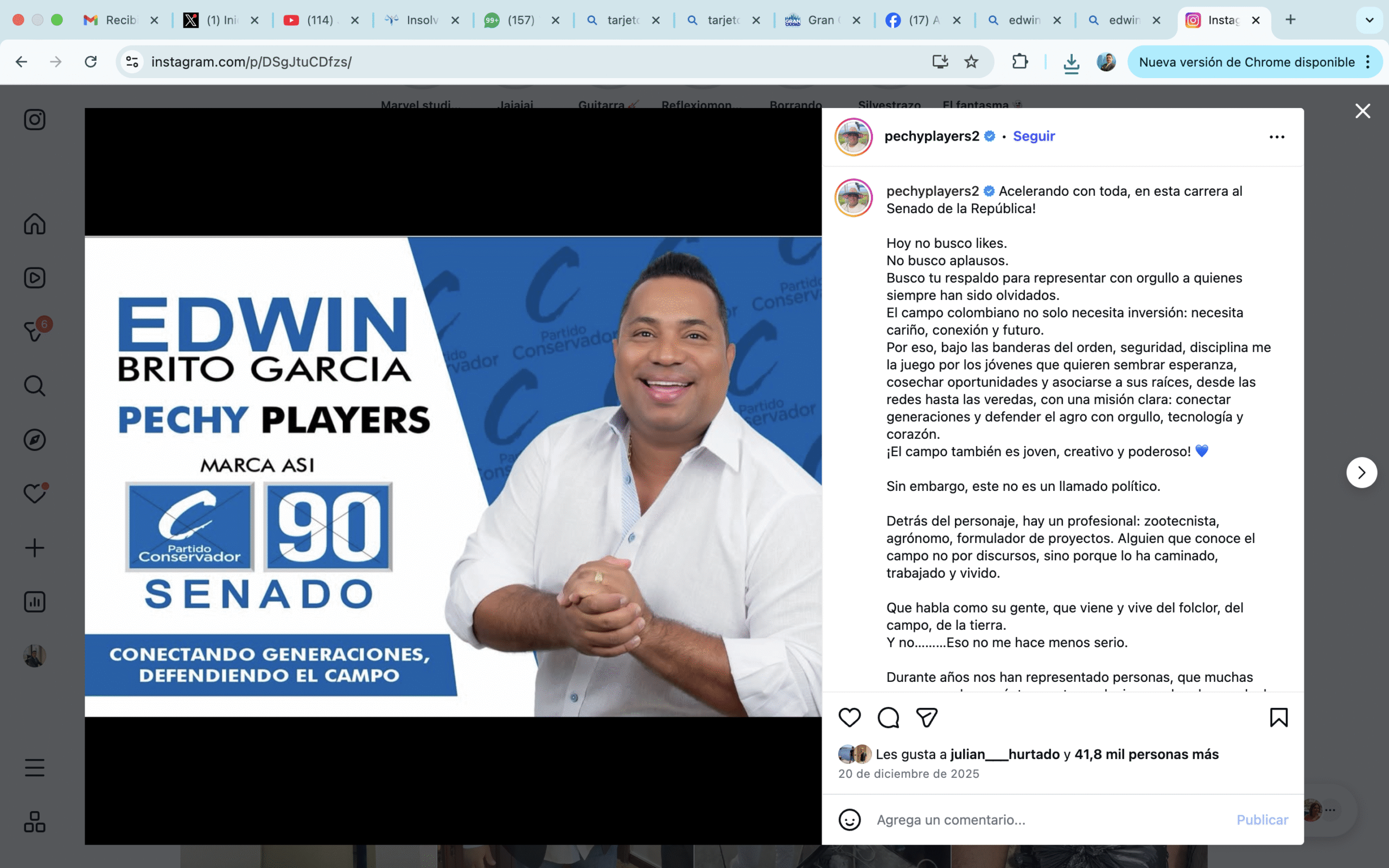The height and width of the screenshot is (868, 1389).
Task: Open the Reels icon in sidebar
Action: tap(34, 278)
